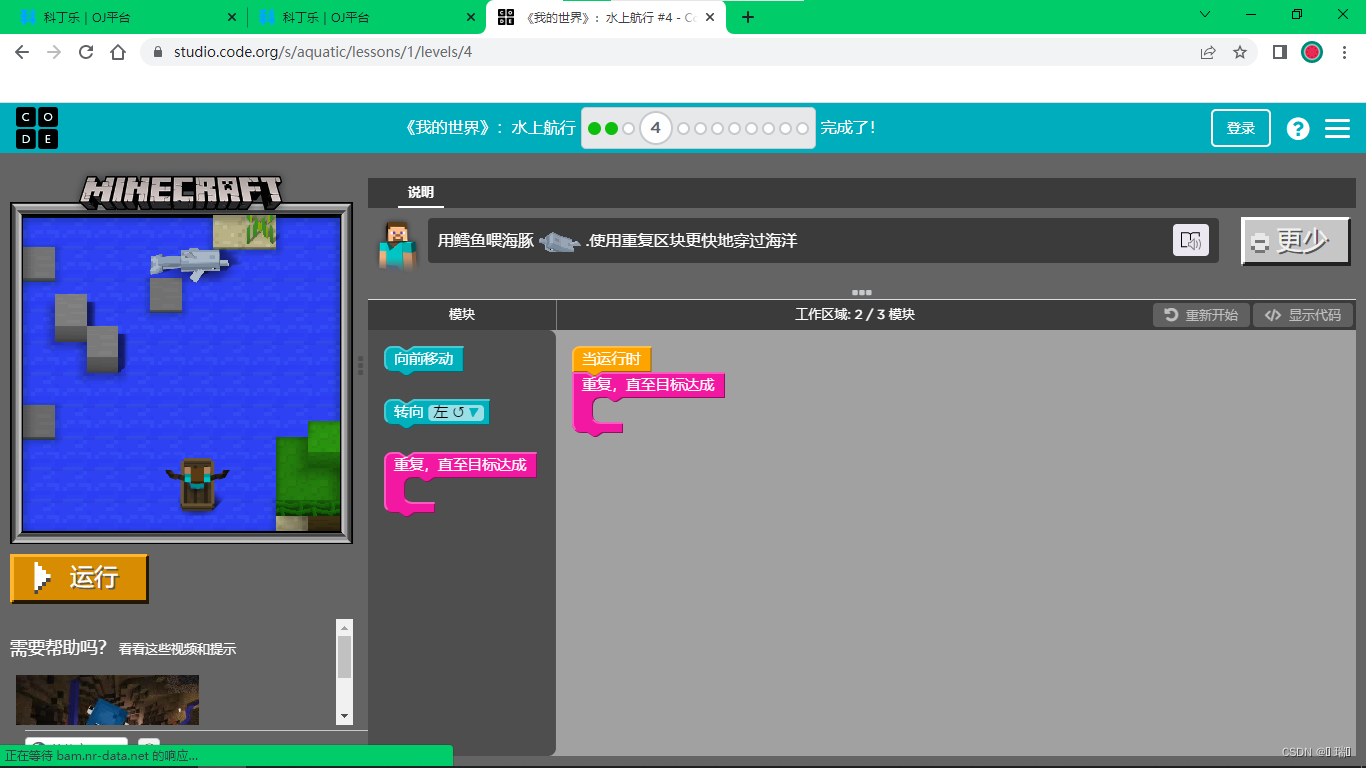The height and width of the screenshot is (768, 1366).
Task: Click the Minecraft logo above the game
Action: [x=181, y=191]
